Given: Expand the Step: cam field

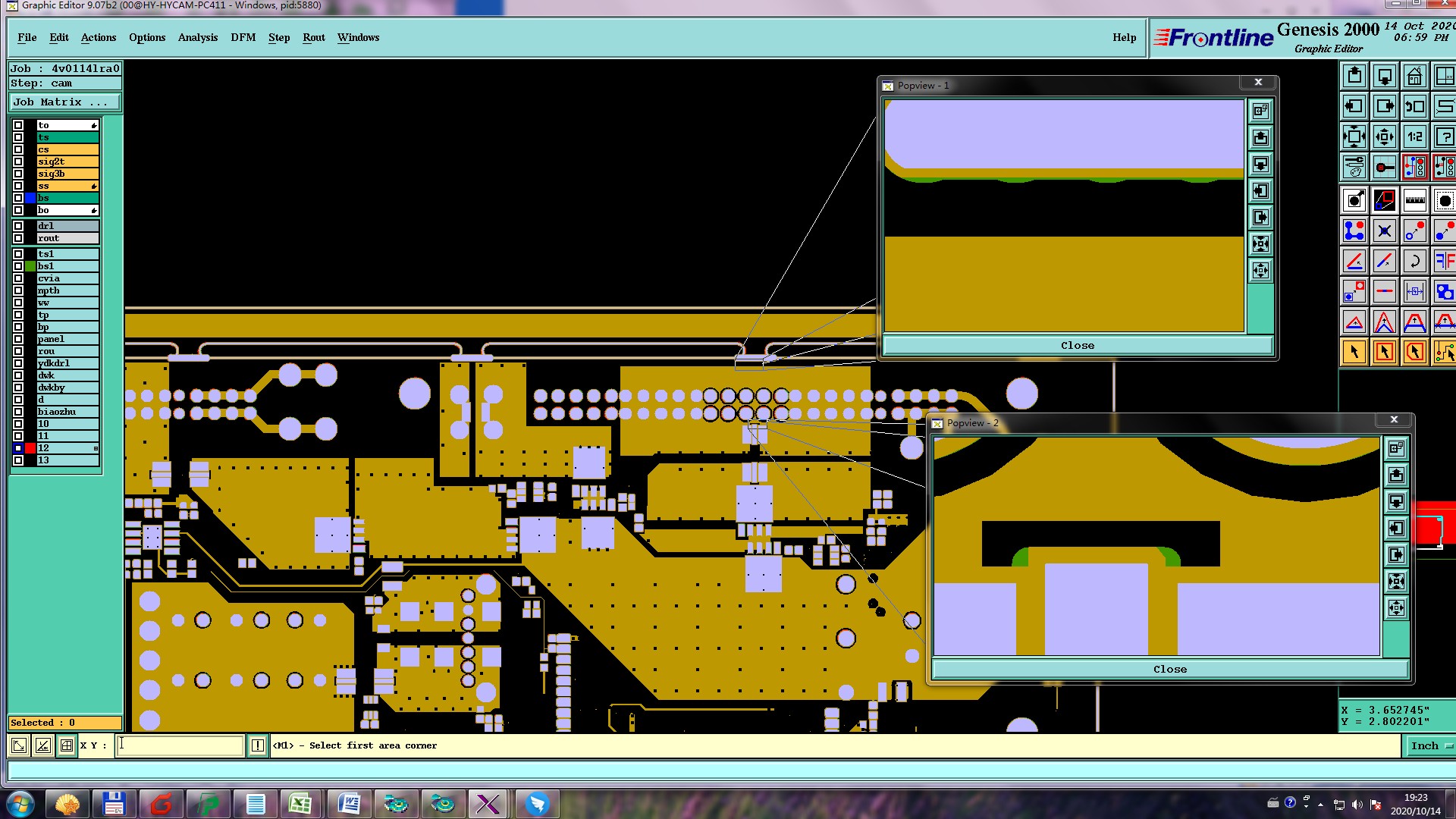Looking at the screenshot, I should tap(64, 83).
